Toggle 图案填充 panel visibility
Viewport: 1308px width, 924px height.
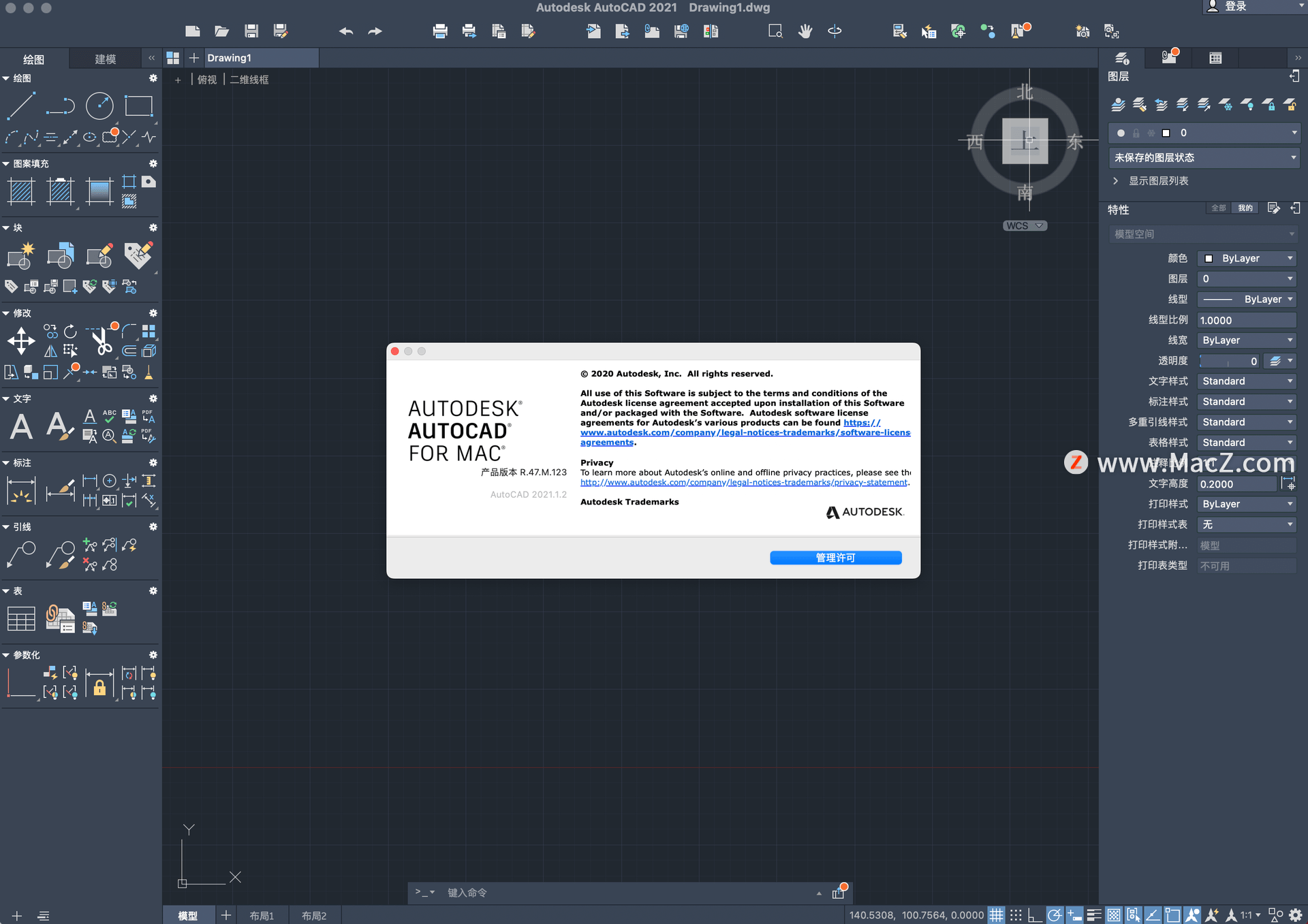click(x=9, y=163)
